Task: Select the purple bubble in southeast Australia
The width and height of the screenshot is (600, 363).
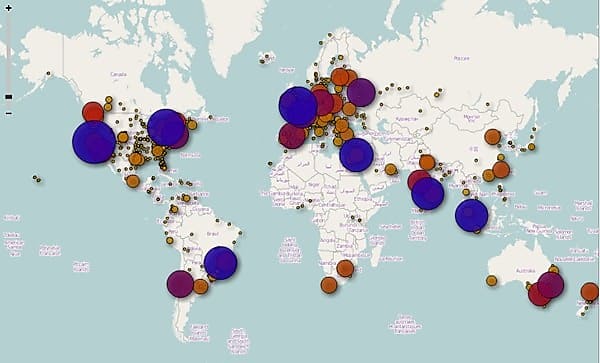Action: pos(551,285)
